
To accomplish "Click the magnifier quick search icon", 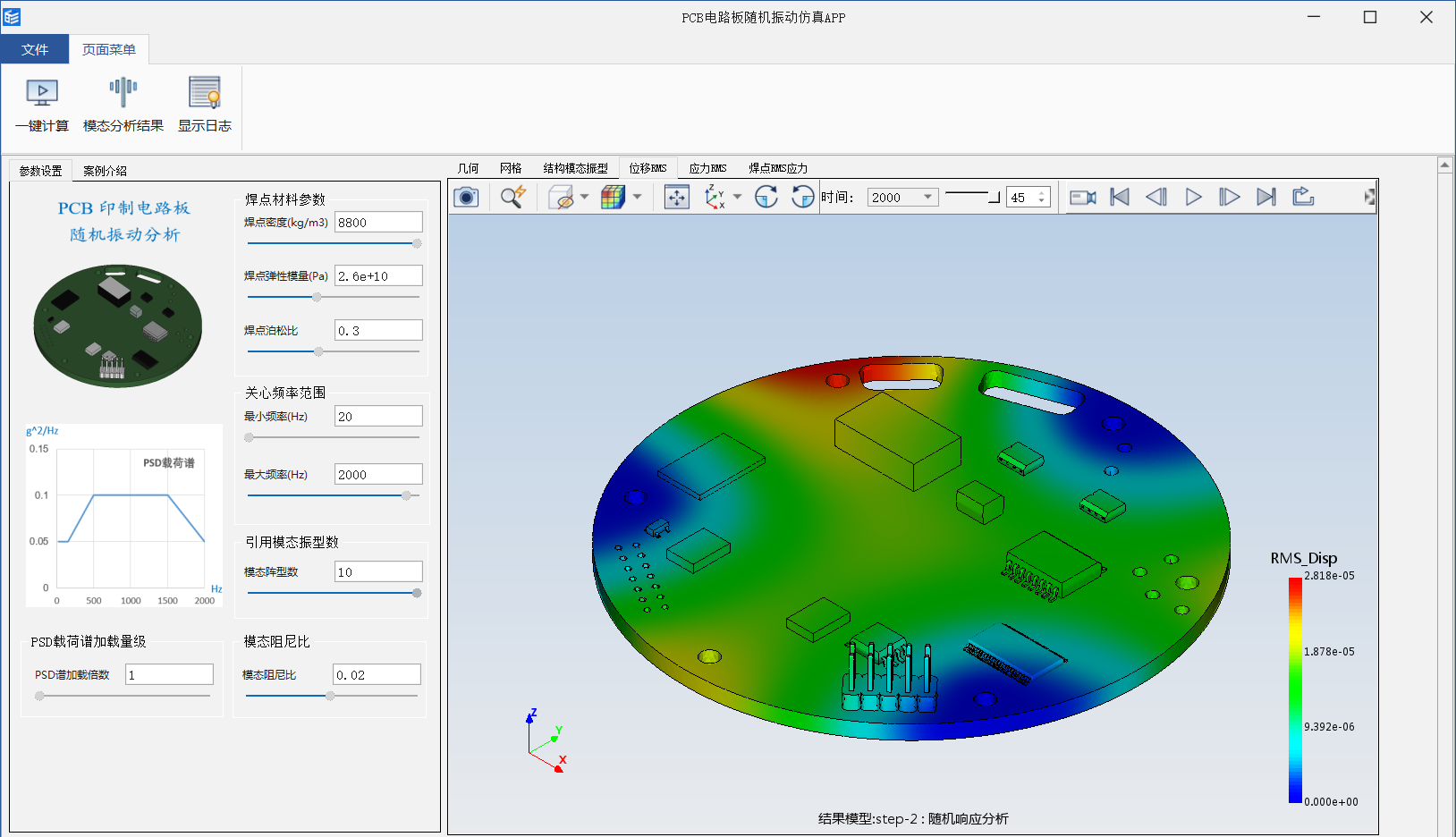I will (x=512, y=197).
